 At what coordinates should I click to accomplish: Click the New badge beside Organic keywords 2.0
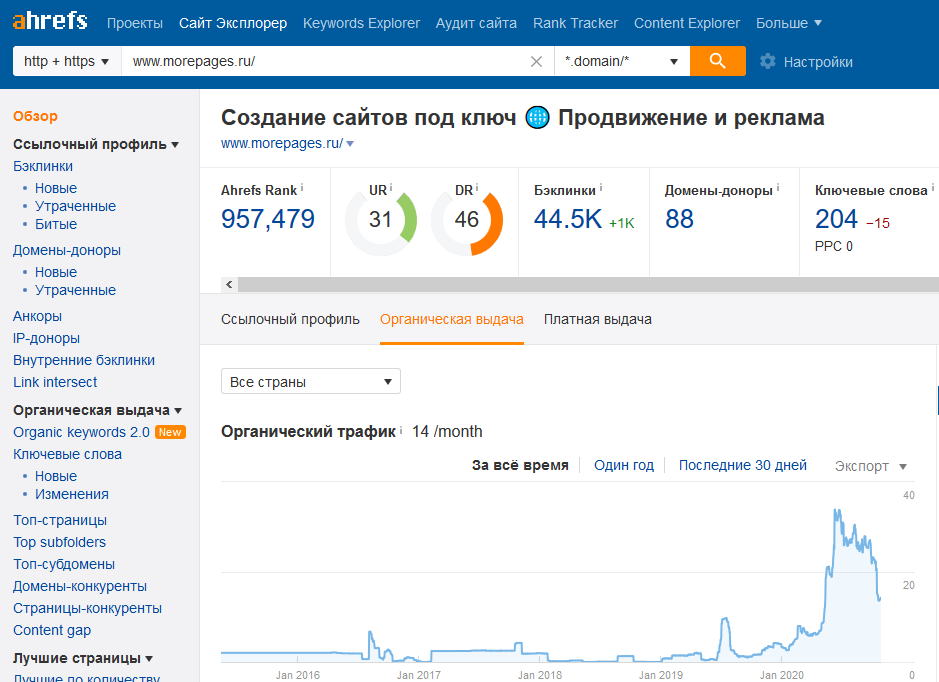pos(170,432)
